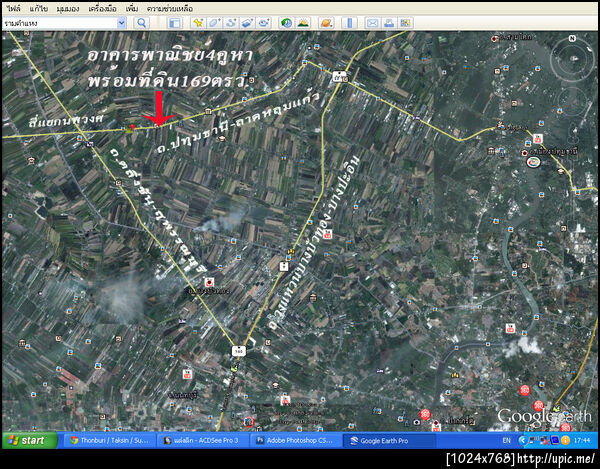
Task: Open the search history dropdown arrow
Action: point(121,23)
